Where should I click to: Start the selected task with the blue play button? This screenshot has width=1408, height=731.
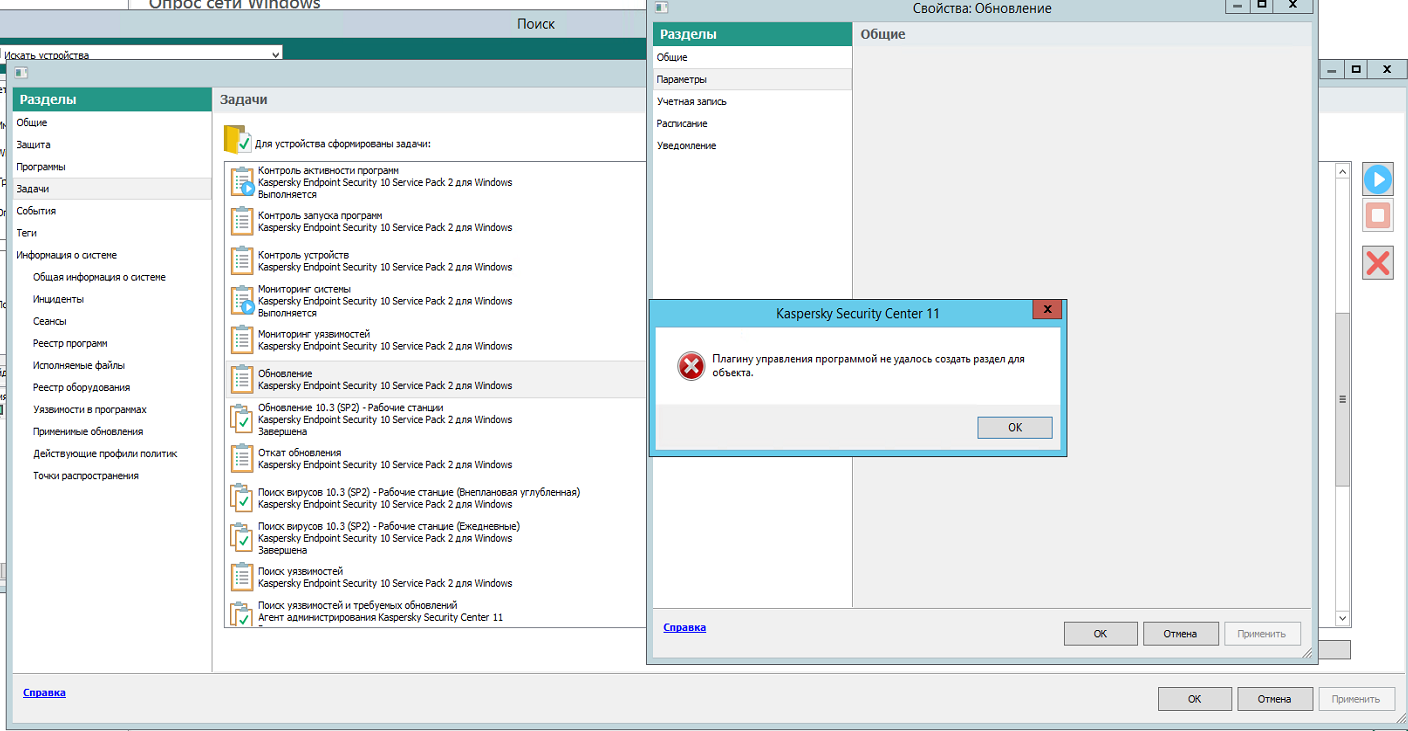tap(1378, 180)
